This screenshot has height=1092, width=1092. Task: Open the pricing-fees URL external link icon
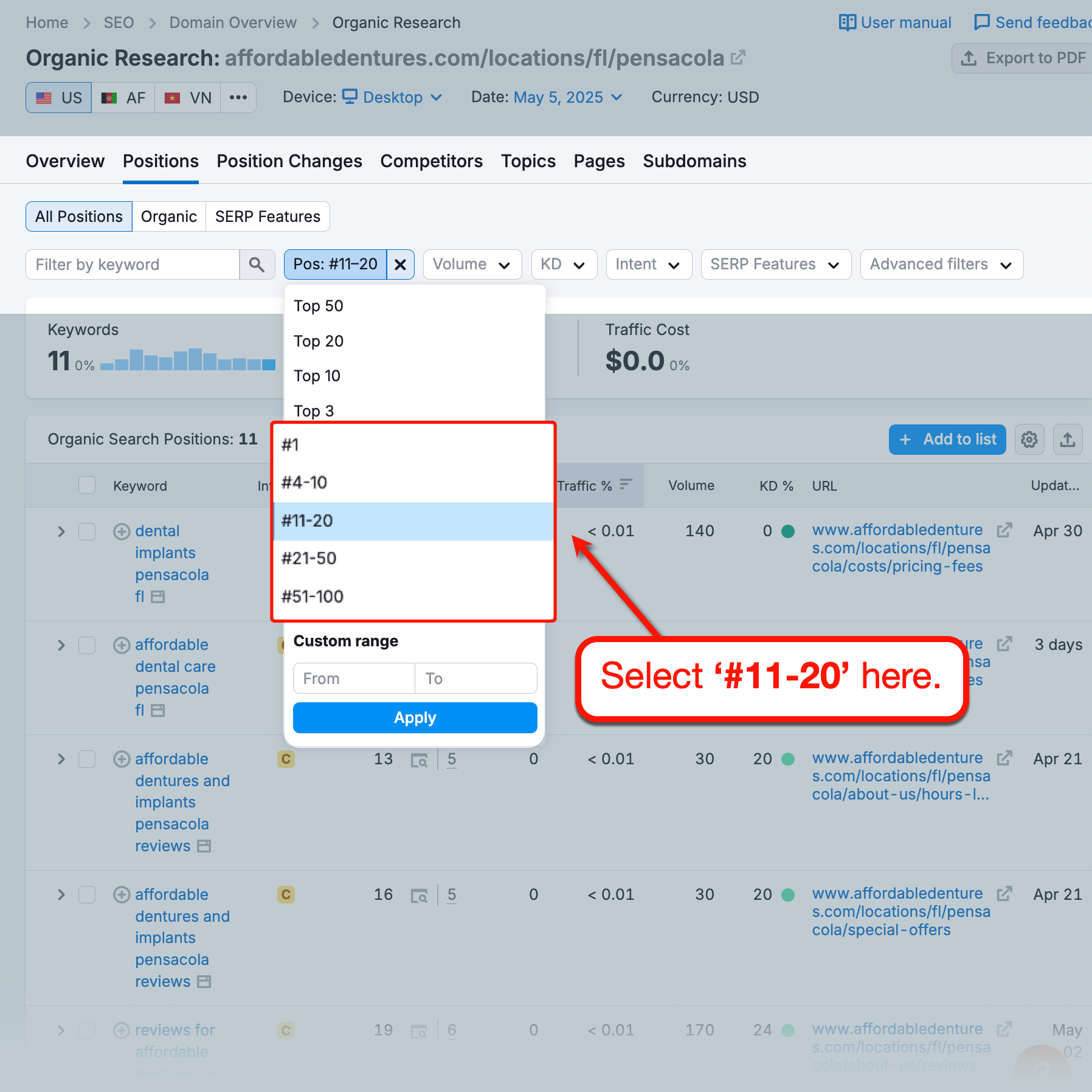[x=1004, y=530]
